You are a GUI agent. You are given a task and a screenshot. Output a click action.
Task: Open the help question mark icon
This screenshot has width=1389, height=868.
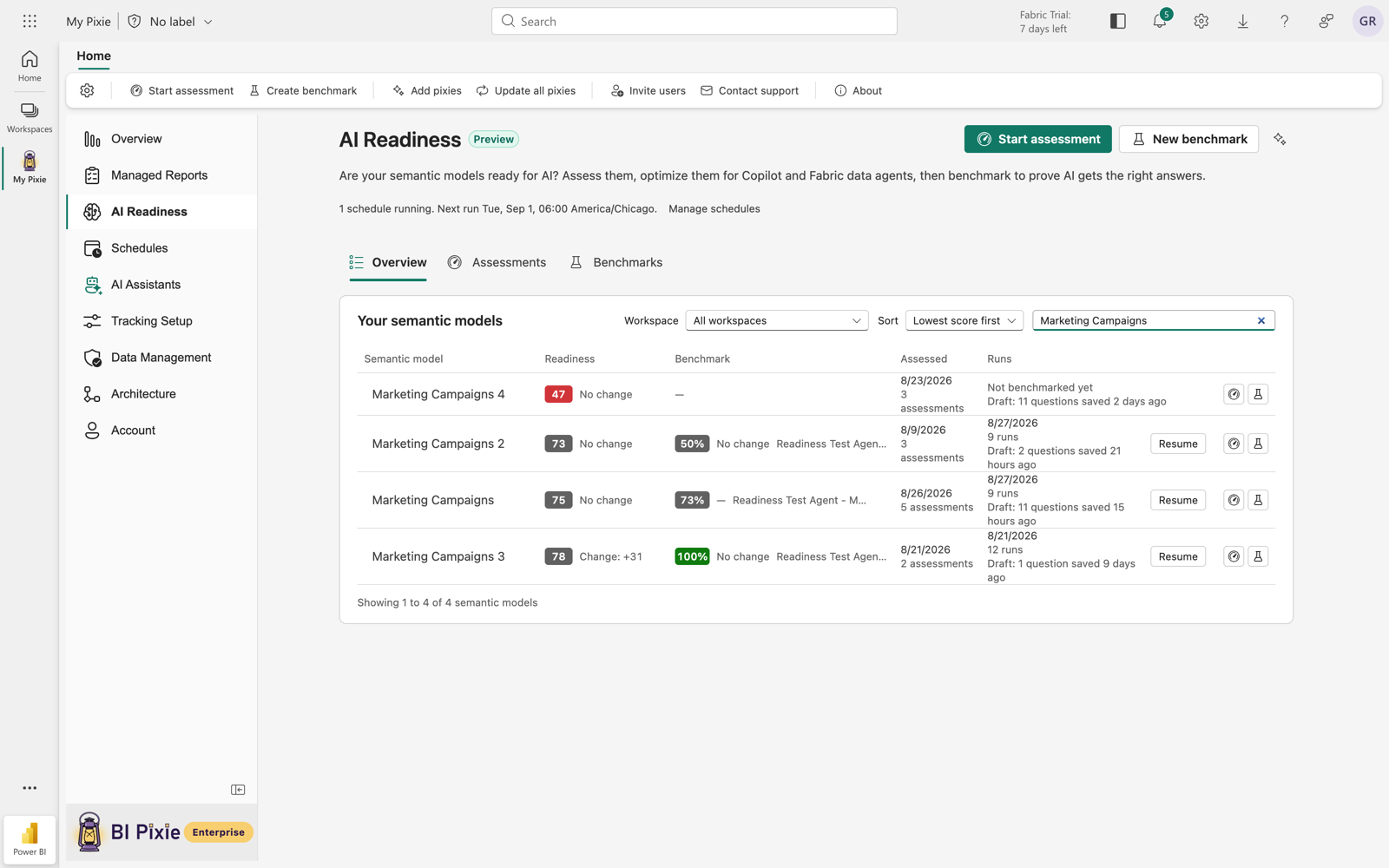pyautogui.click(x=1285, y=21)
